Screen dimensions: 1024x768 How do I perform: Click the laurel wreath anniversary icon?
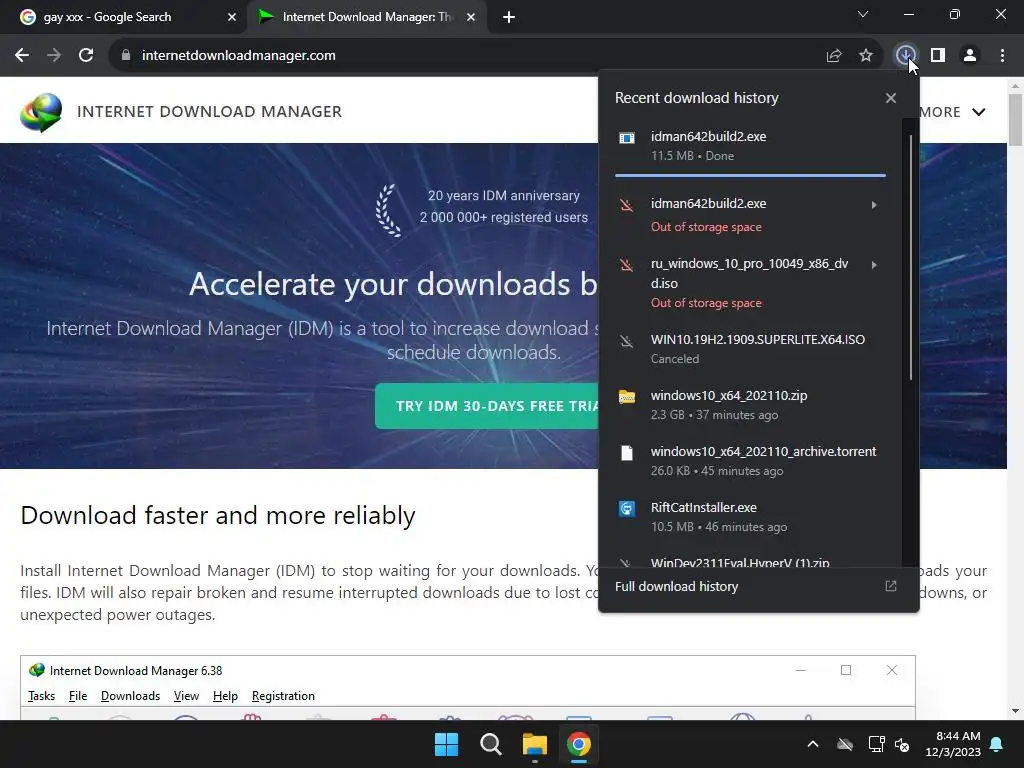(388, 210)
